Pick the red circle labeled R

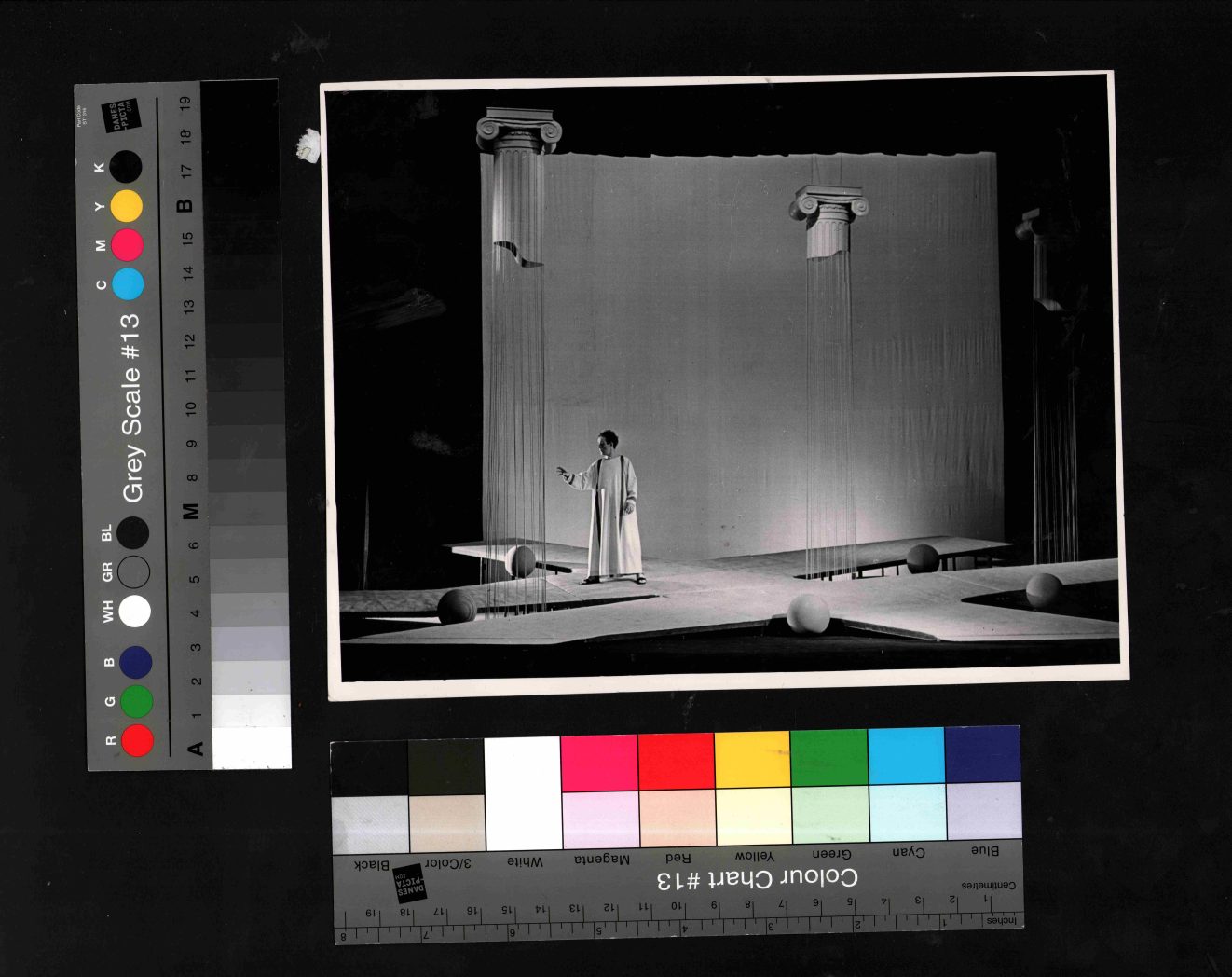click(x=137, y=740)
